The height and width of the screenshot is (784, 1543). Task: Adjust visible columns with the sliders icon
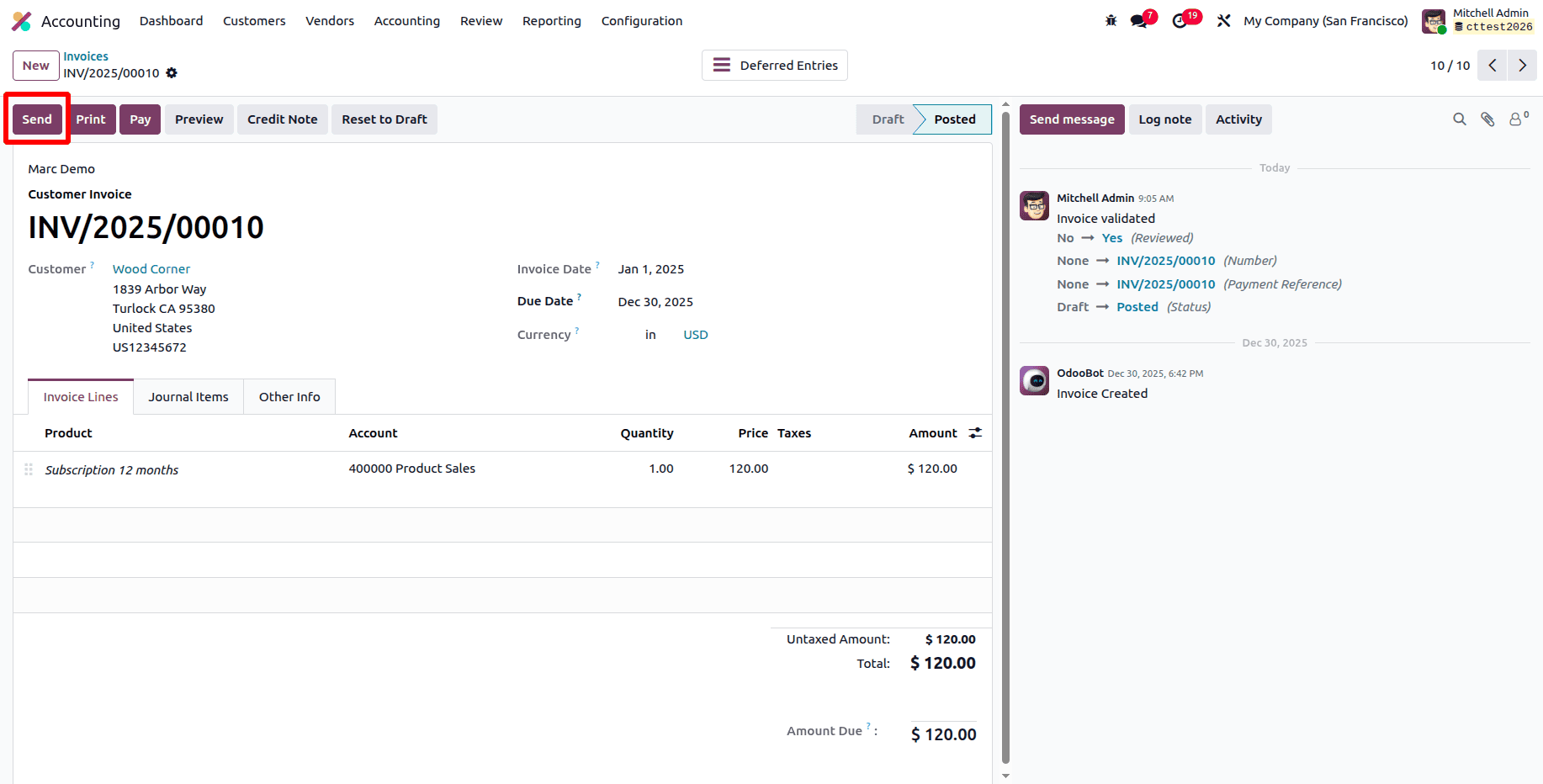click(975, 432)
